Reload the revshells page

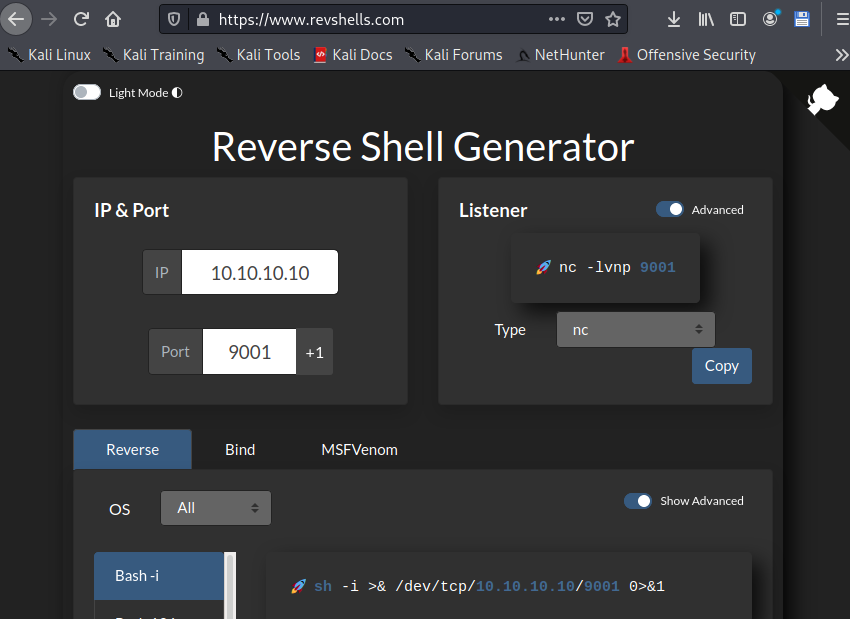tap(81, 20)
